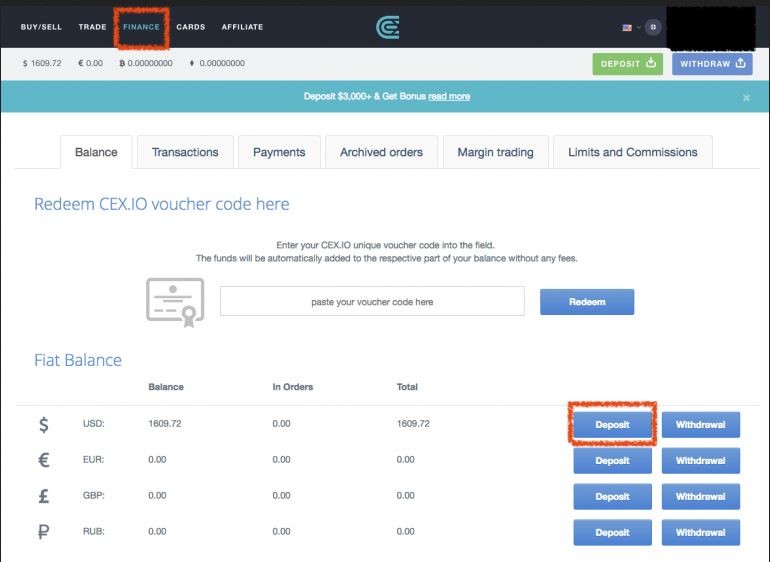This screenshot has width=770, height=562.
Task: Click the Redeem button
Action: pos(587,302)
